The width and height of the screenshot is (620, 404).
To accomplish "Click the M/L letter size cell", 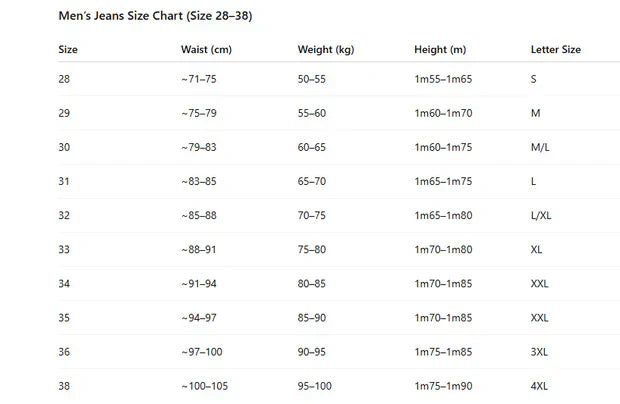I will pyautogui.click(x=540, y=147).
